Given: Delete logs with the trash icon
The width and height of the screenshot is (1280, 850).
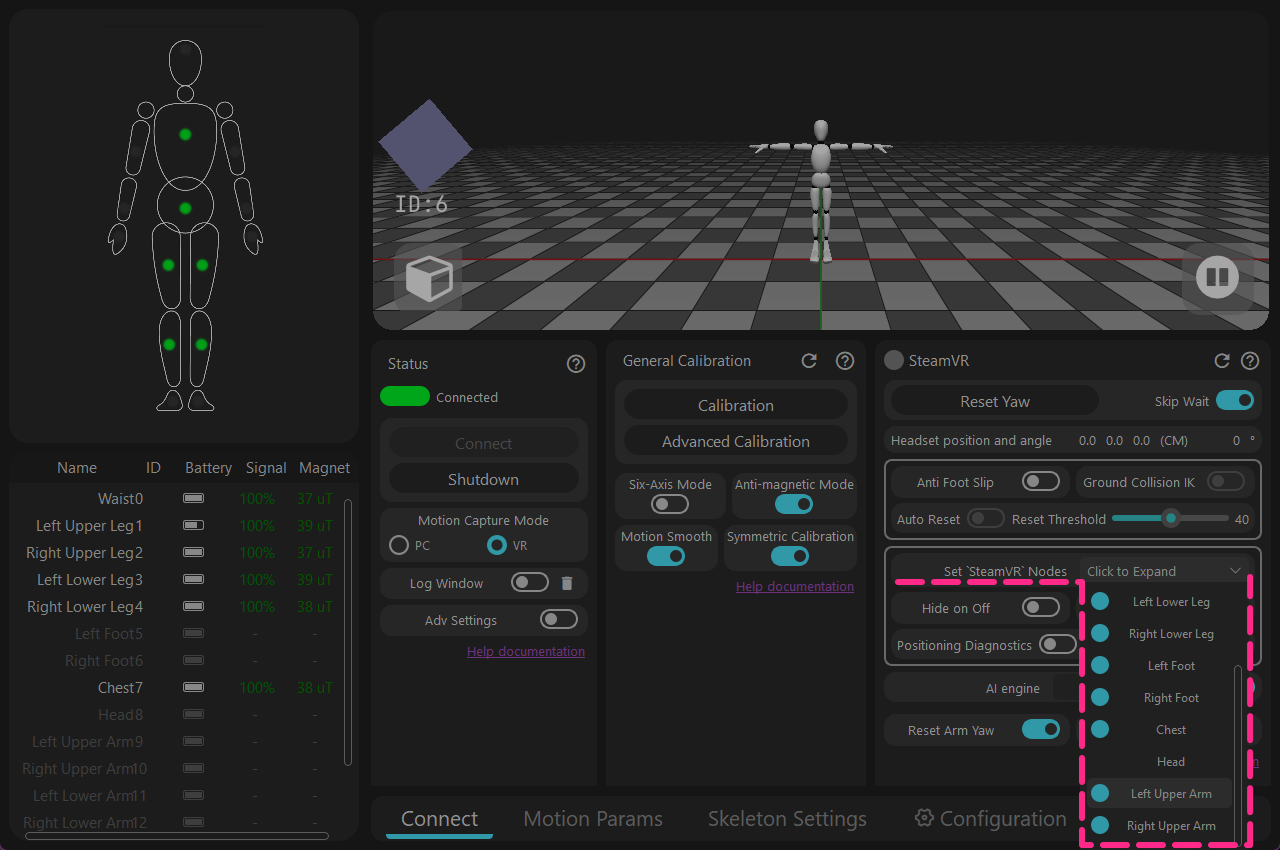Looking at the screenshot, I should click(x=567, y=583).
